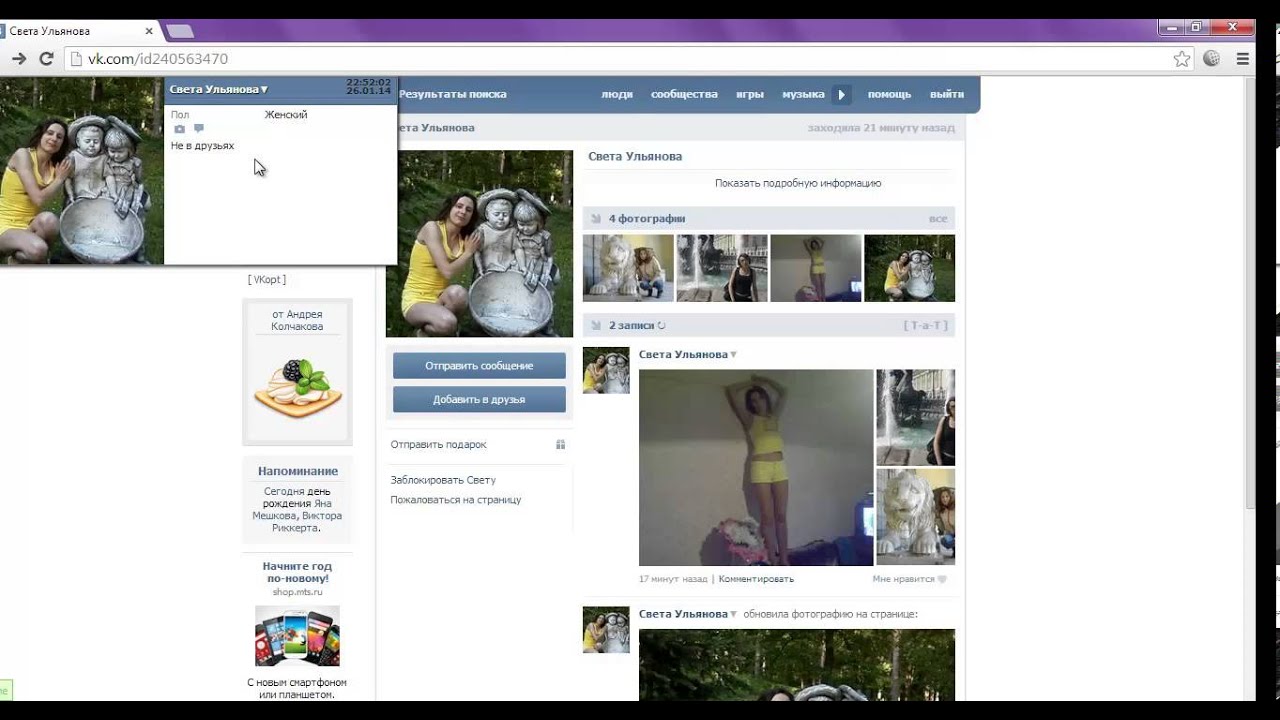
Task: Click Результаты поиска in header
Action: pos(453,94)
